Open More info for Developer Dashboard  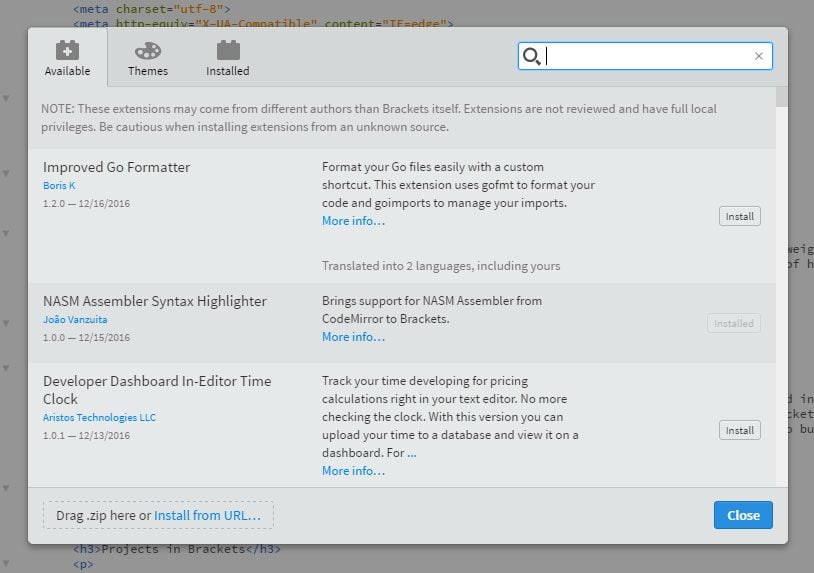(354, 471)
